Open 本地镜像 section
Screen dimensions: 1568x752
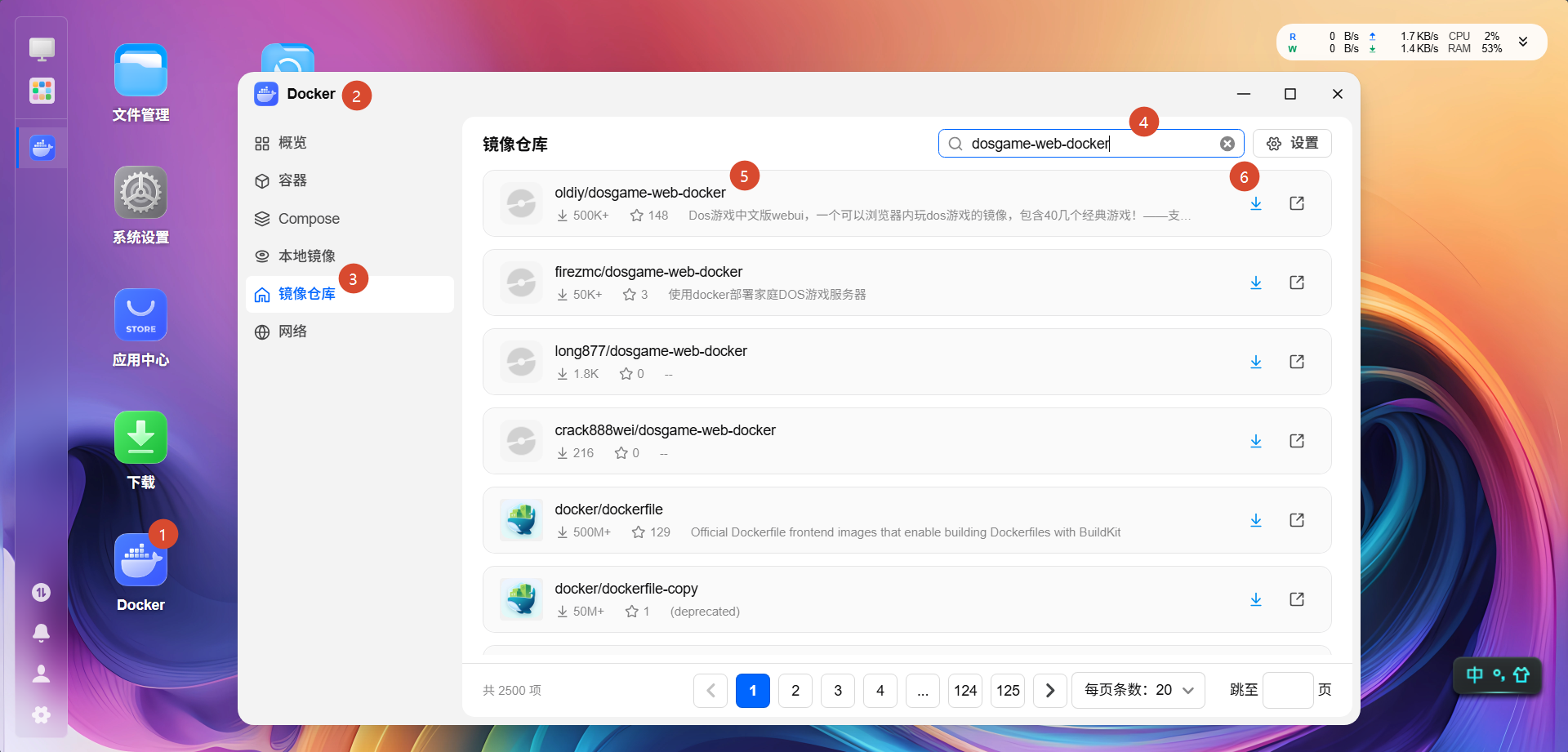(350, 256)
